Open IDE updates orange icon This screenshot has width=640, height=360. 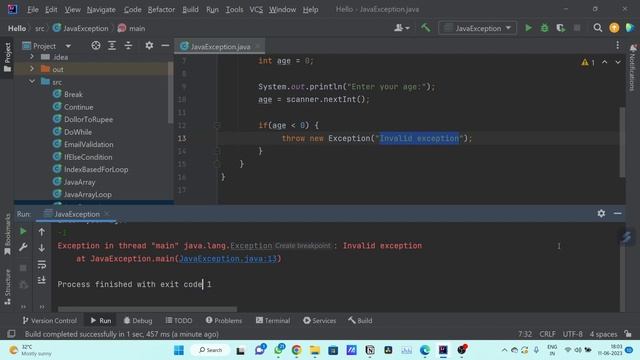[x=614, y=28]
